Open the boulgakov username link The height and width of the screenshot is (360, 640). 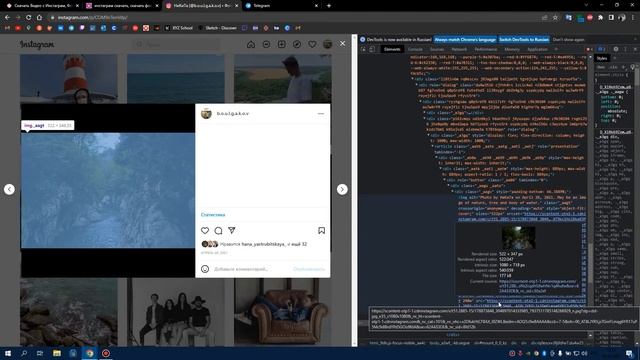coord(233,113)
